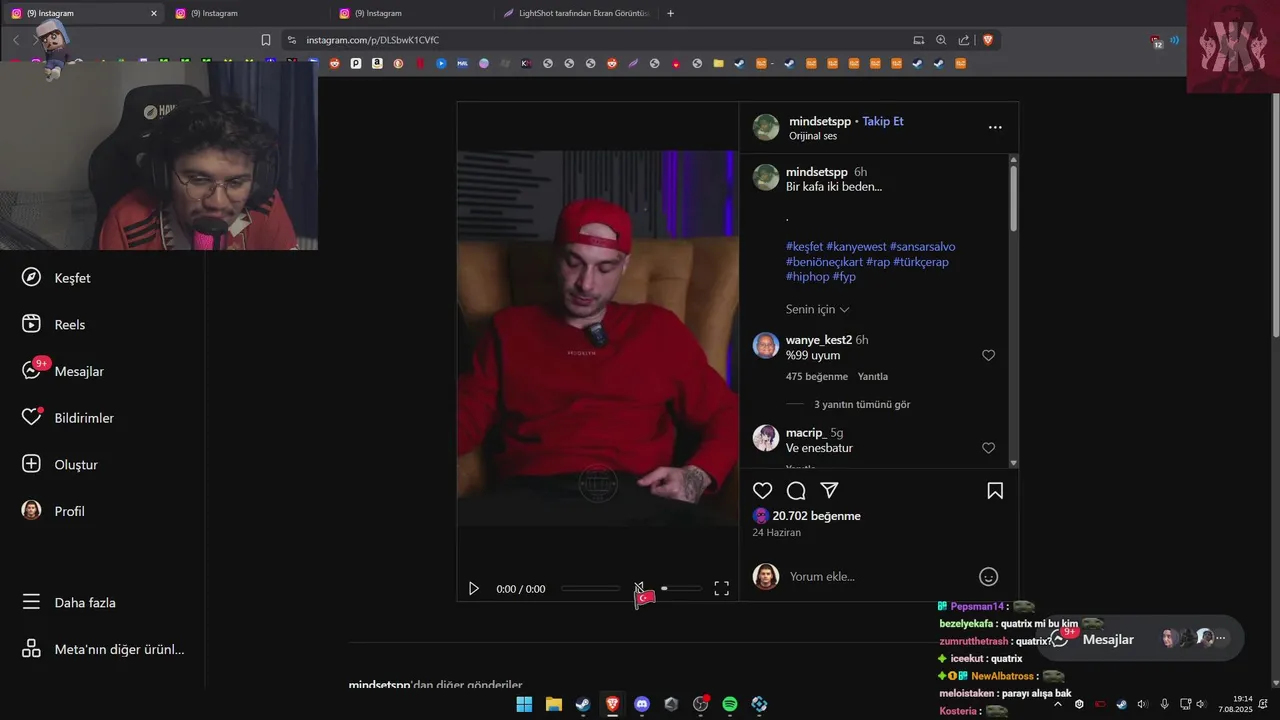Open Keşfet in Instagram sidebar
Screen dimensions: 1280x720
click(x=56, y=278)
